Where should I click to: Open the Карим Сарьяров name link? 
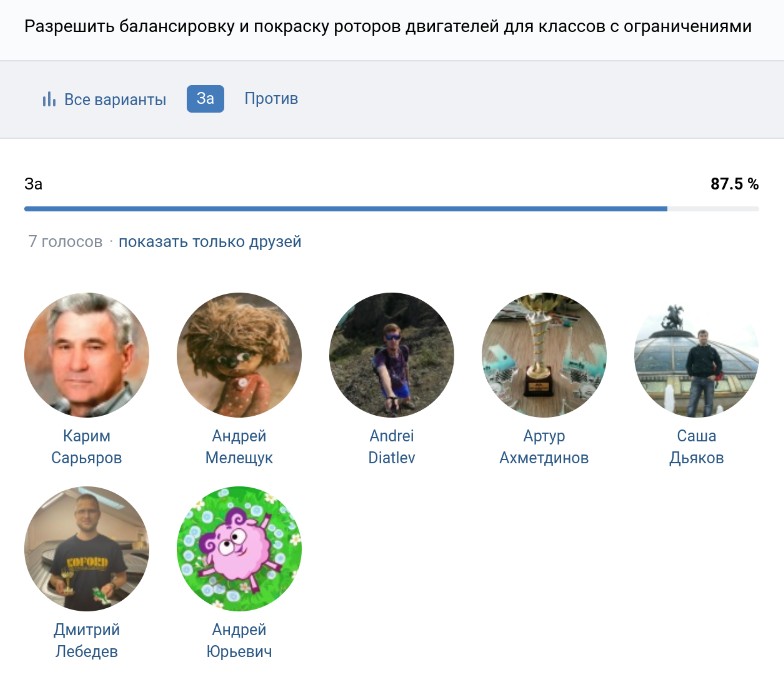[x=86, y=447]
